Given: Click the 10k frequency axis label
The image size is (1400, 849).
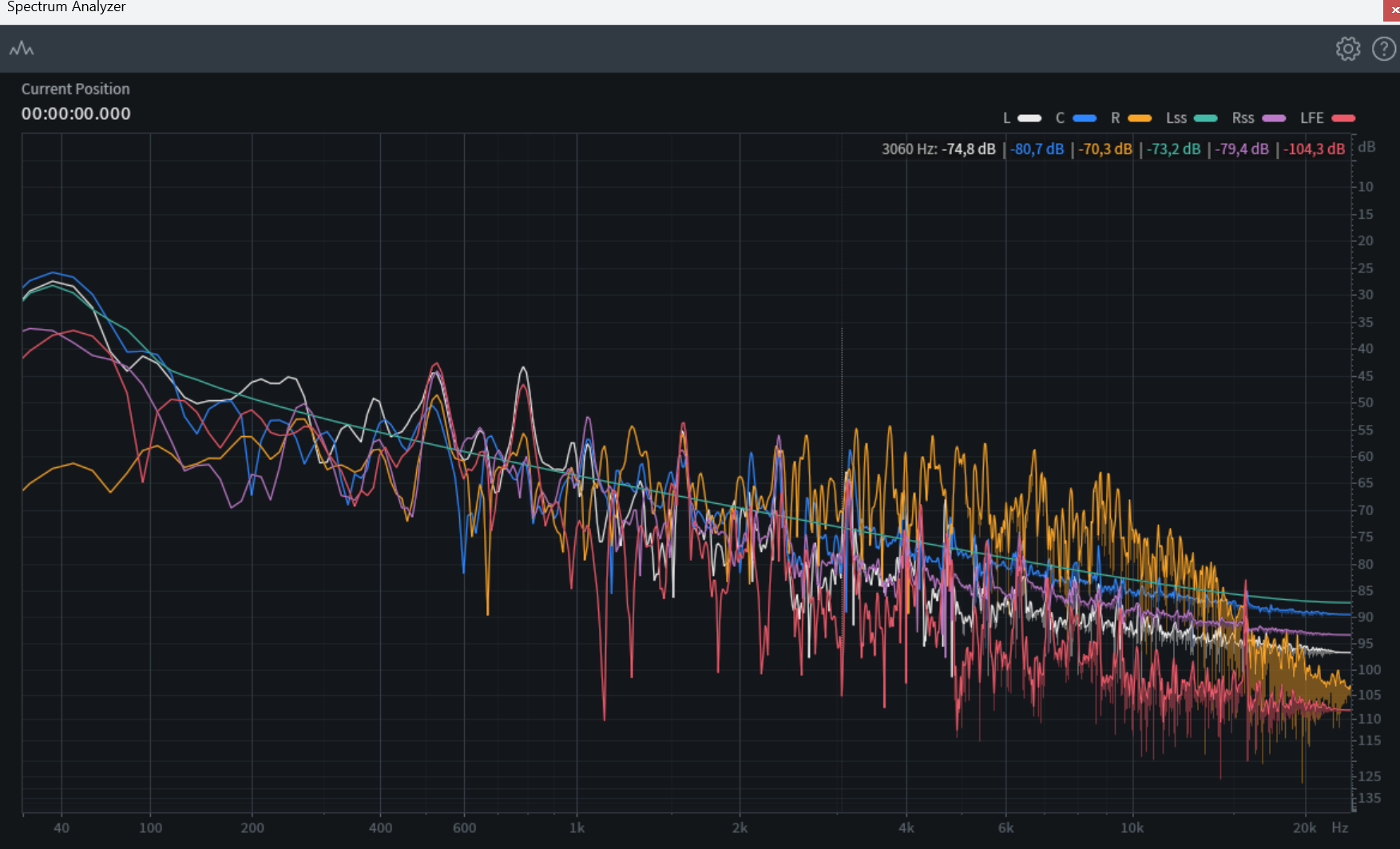Looking at the screenshot, I should click(x=1132, y=828).
